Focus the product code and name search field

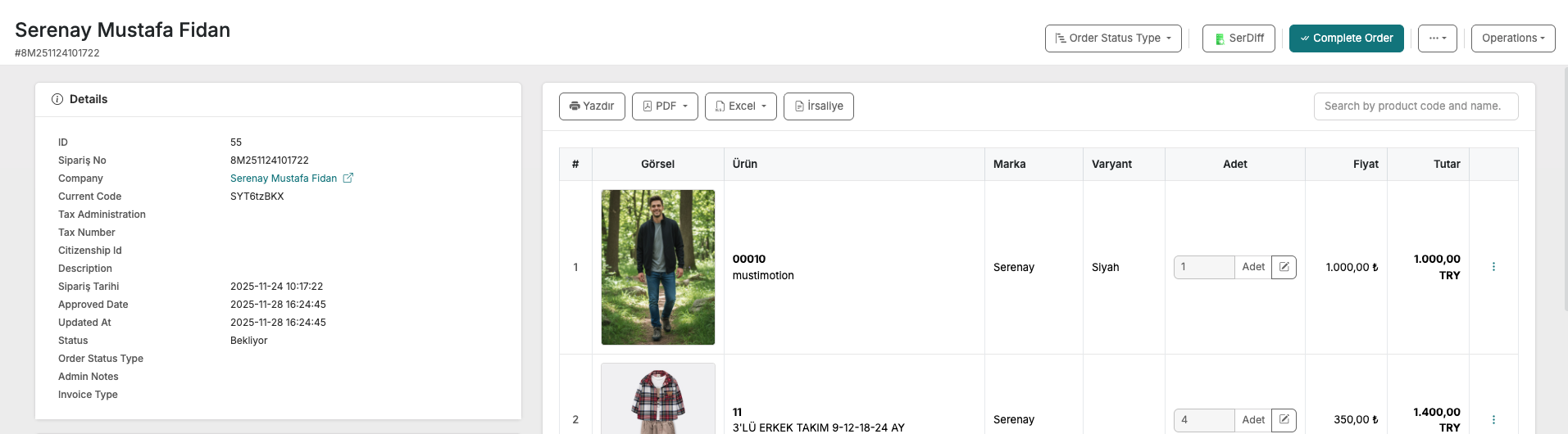click(1415, 106)
